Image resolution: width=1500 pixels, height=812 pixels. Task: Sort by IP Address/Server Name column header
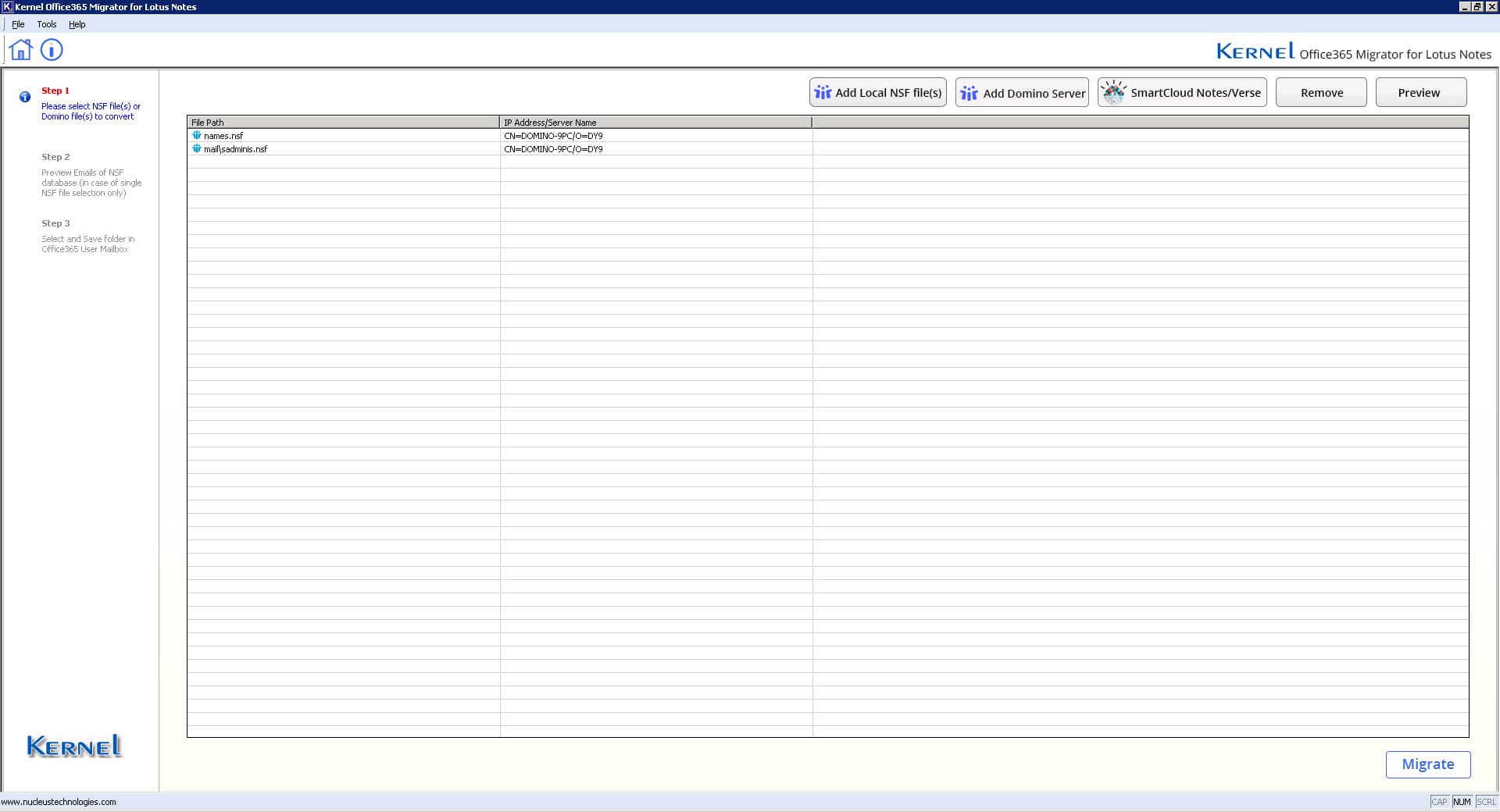click(x=655, y=123)
